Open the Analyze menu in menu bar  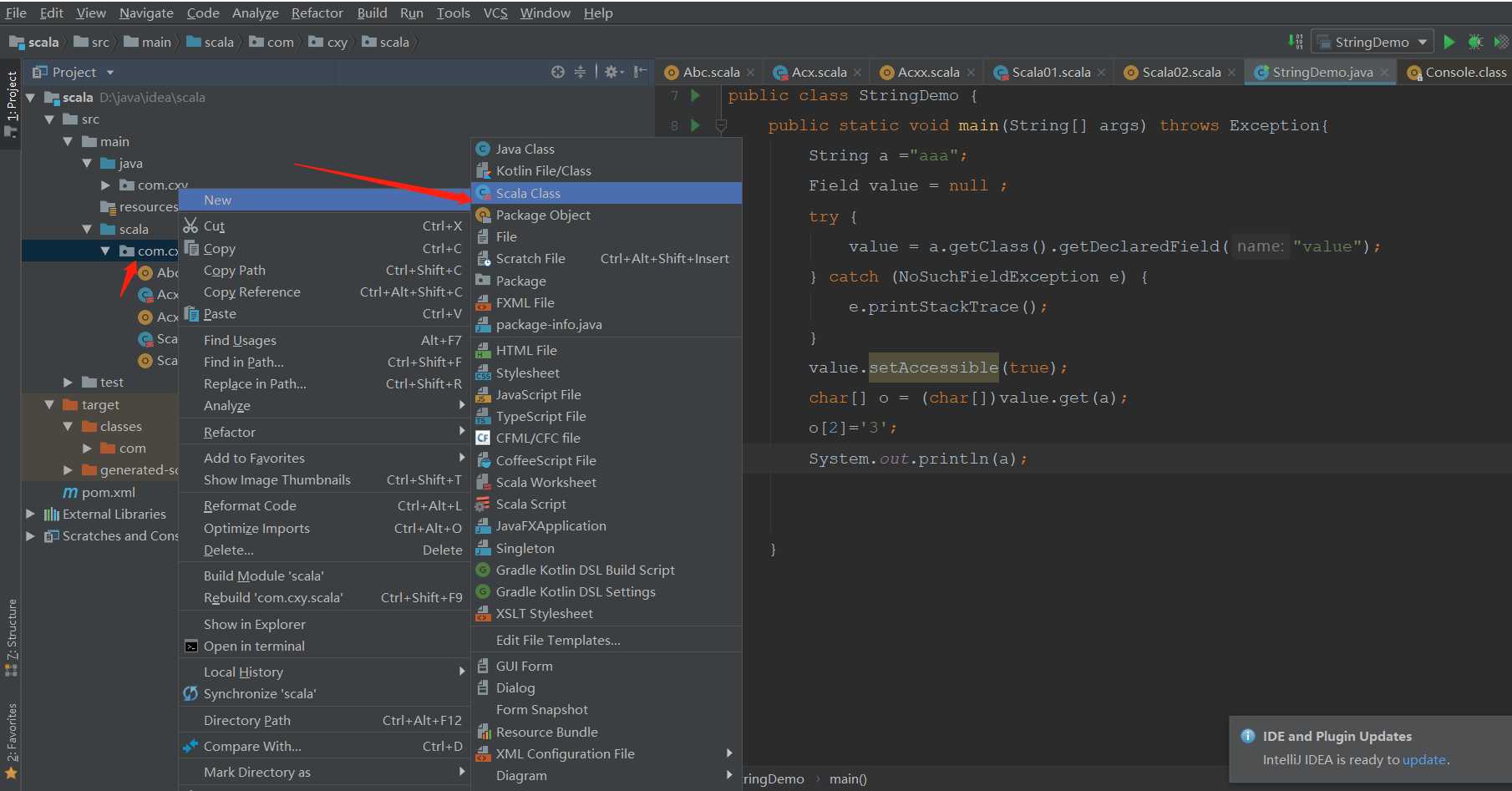[256, 13]
